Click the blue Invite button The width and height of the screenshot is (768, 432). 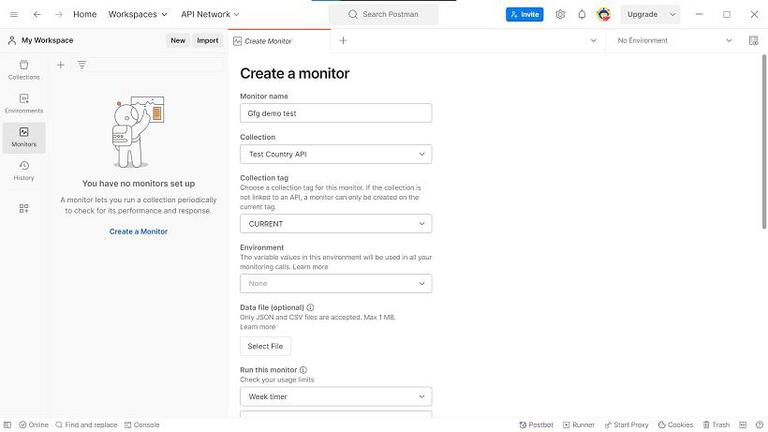525,15
